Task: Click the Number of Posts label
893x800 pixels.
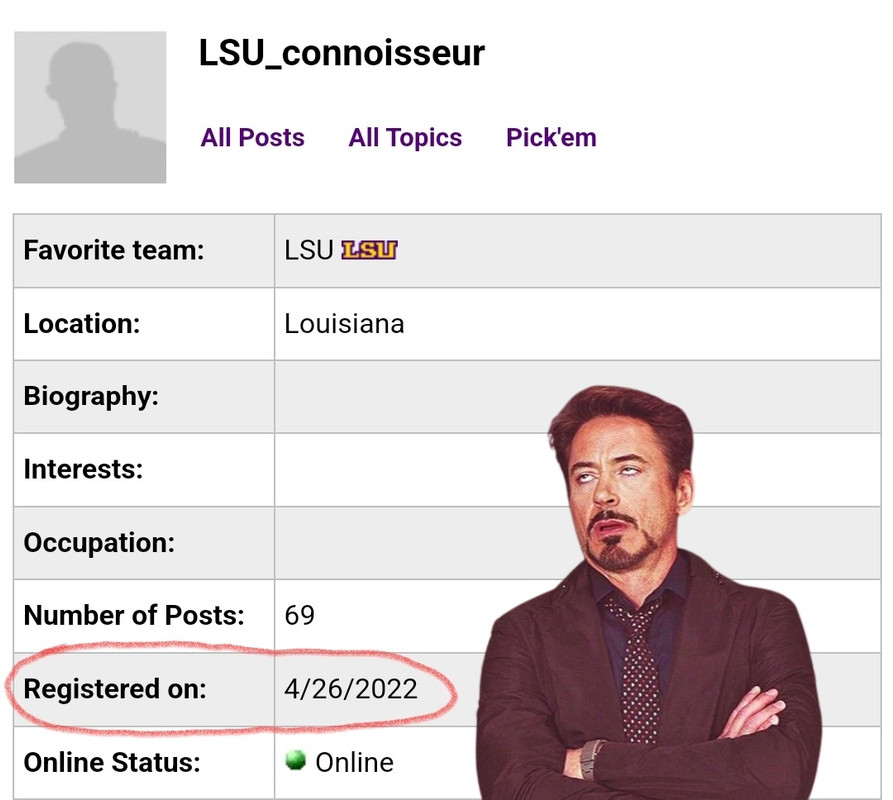Action: (133, 615)
